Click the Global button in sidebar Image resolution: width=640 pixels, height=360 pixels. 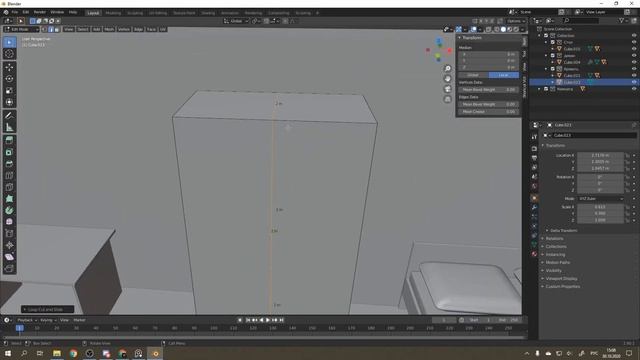click(x=473, y=75)
